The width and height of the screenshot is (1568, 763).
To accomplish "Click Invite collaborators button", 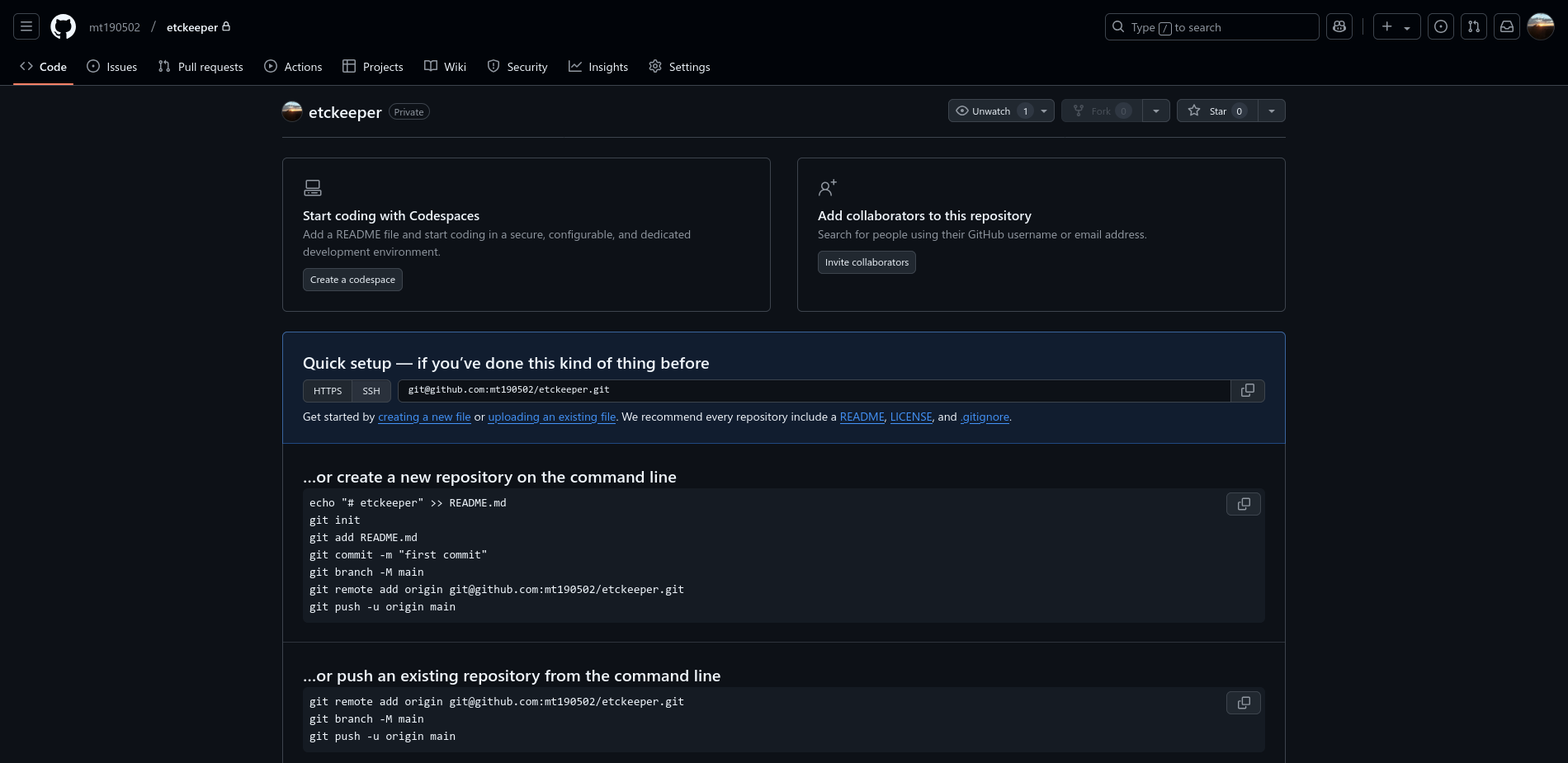I will click(867, 262).
